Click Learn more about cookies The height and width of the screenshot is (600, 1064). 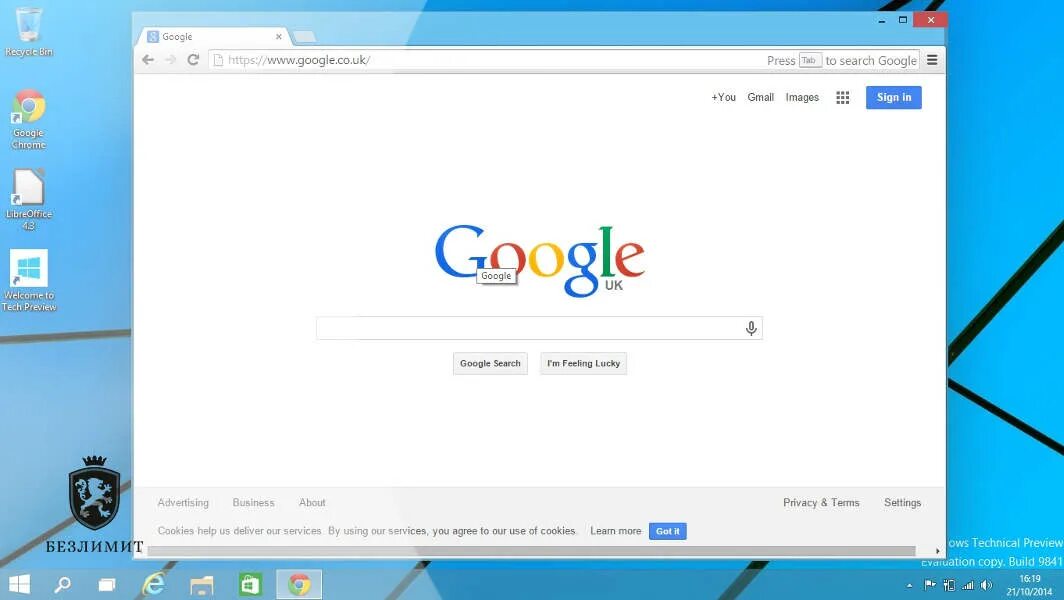[615, 531]
